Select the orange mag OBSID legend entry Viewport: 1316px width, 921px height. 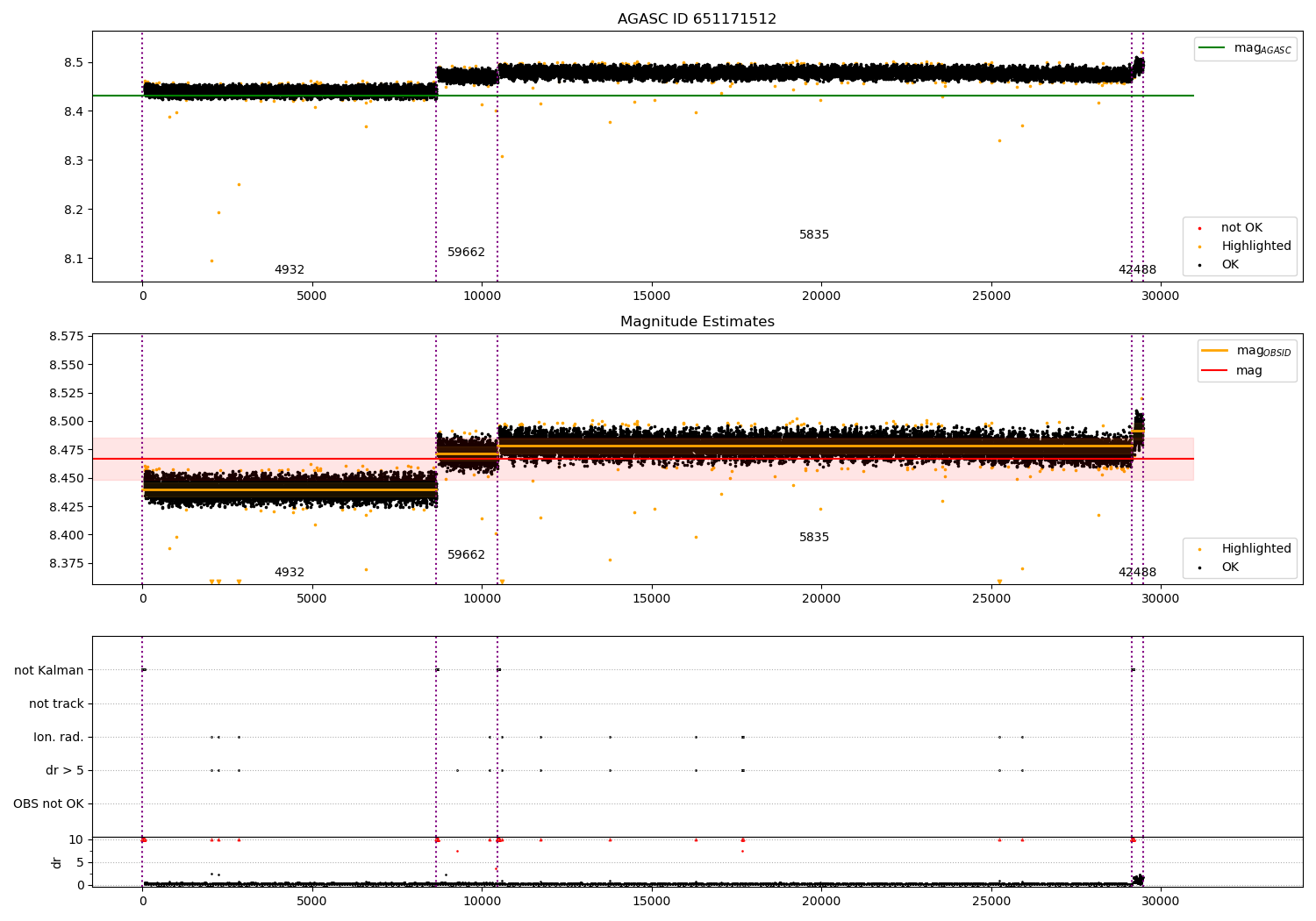tap(1247, 351)
